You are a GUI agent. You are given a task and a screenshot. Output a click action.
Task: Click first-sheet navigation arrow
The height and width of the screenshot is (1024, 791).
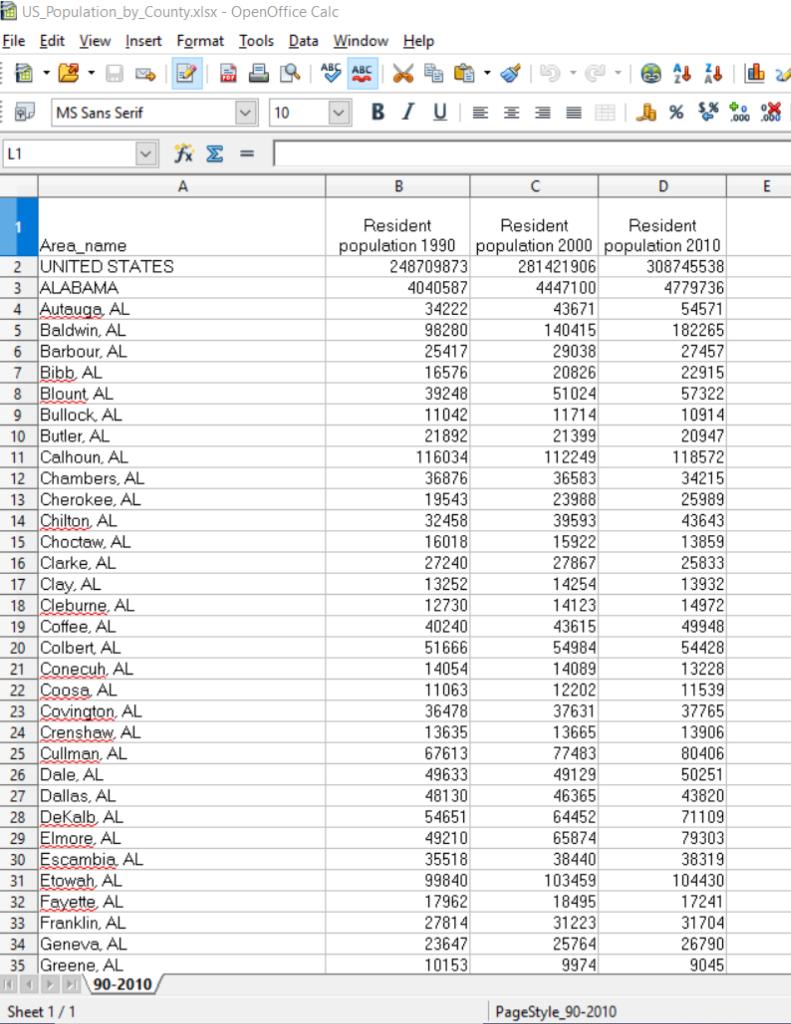8,984
